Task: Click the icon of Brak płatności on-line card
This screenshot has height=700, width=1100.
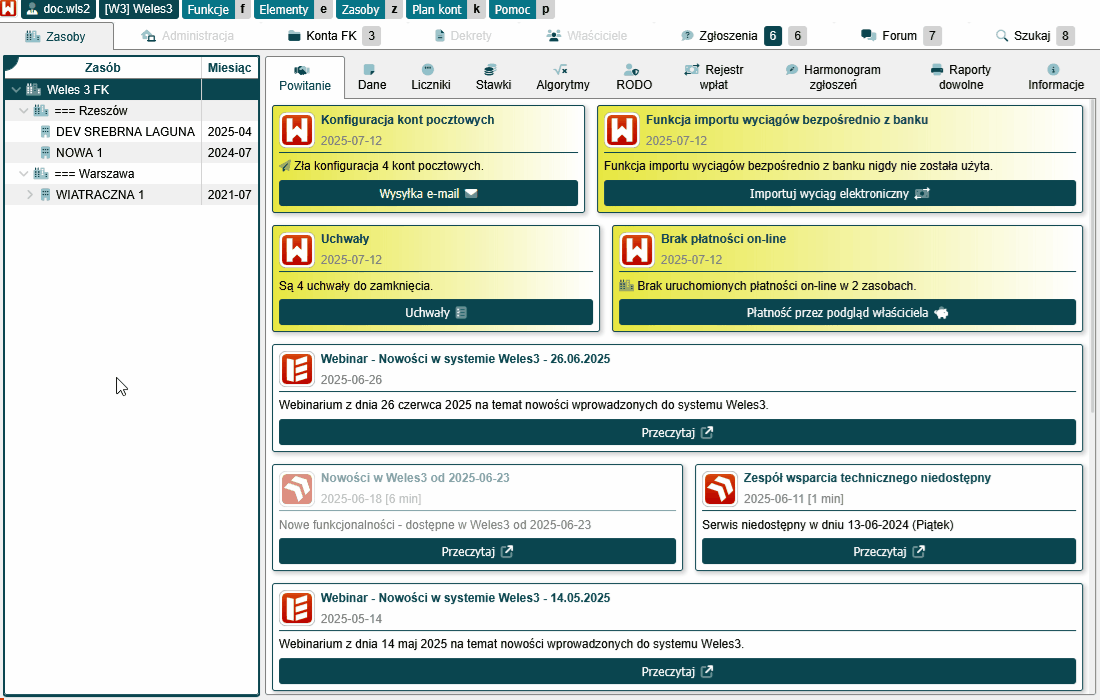Action: [x=636, y=250]
